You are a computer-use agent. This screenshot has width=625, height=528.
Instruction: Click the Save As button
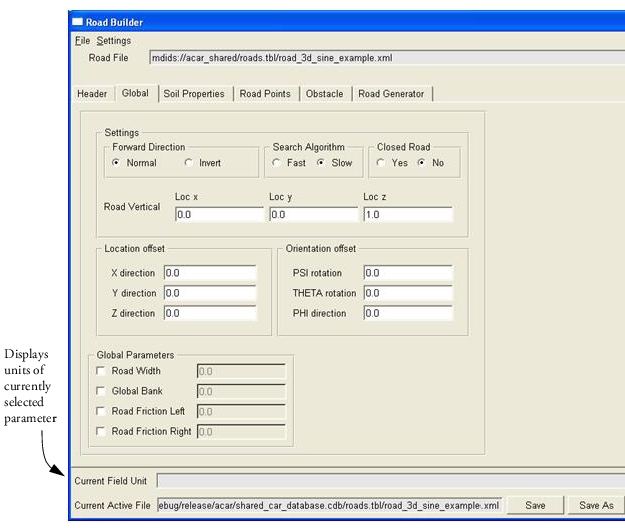pyautogui.click(x=596, y=505)
